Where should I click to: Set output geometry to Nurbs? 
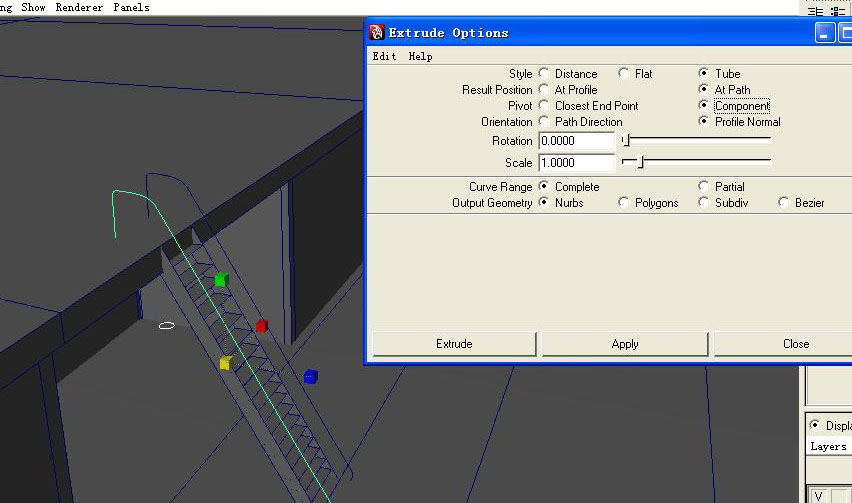point(543,202)
